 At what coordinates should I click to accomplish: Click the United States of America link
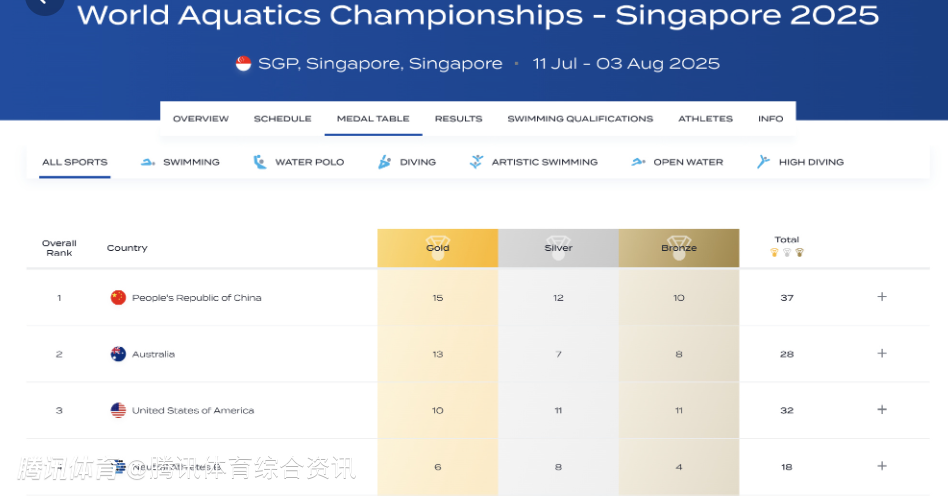tap(193, 410)
